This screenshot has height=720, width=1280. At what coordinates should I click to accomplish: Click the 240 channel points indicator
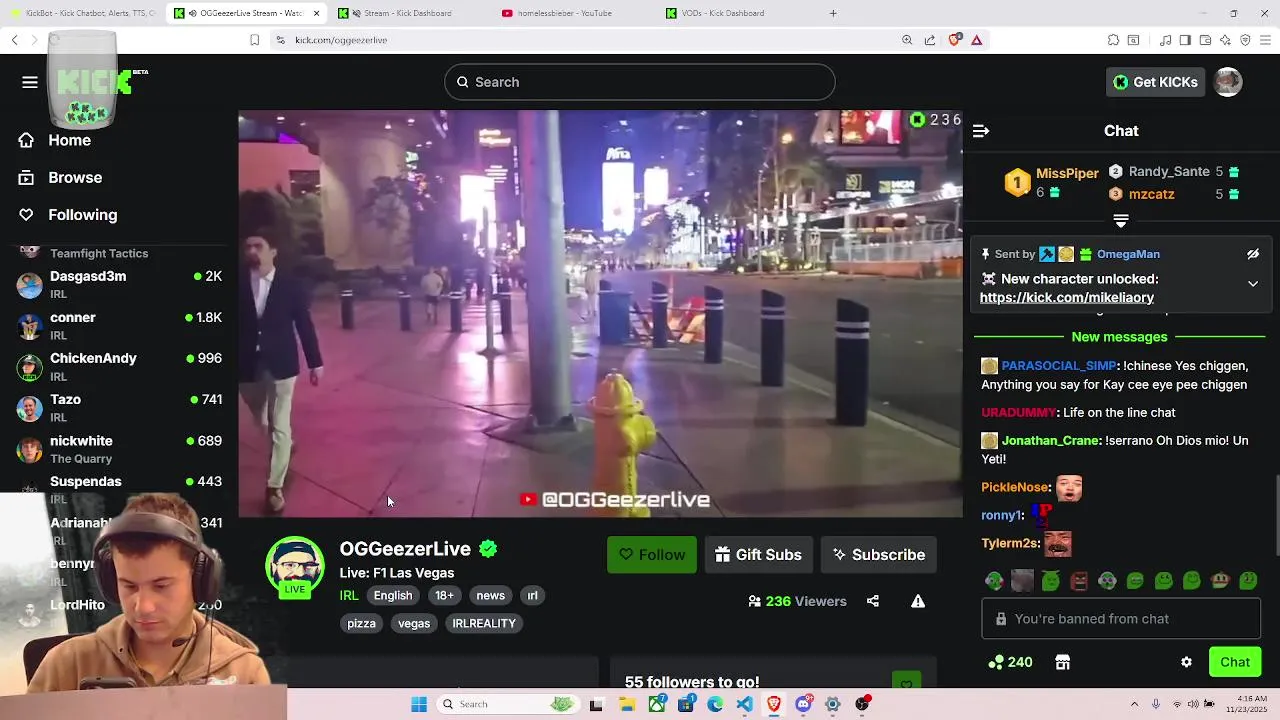coord(1010,662)
